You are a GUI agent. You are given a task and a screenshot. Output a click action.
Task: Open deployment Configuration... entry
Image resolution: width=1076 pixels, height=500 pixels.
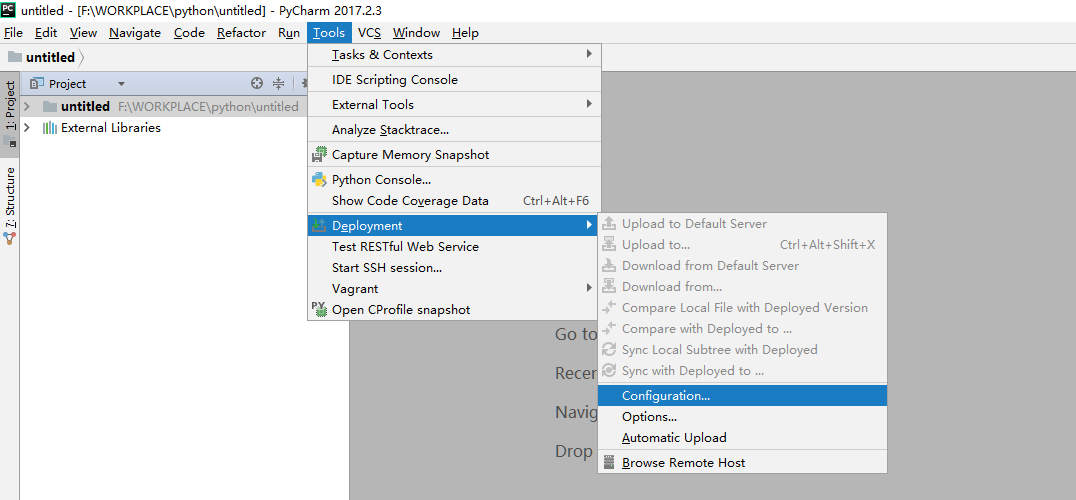point(742,396)
